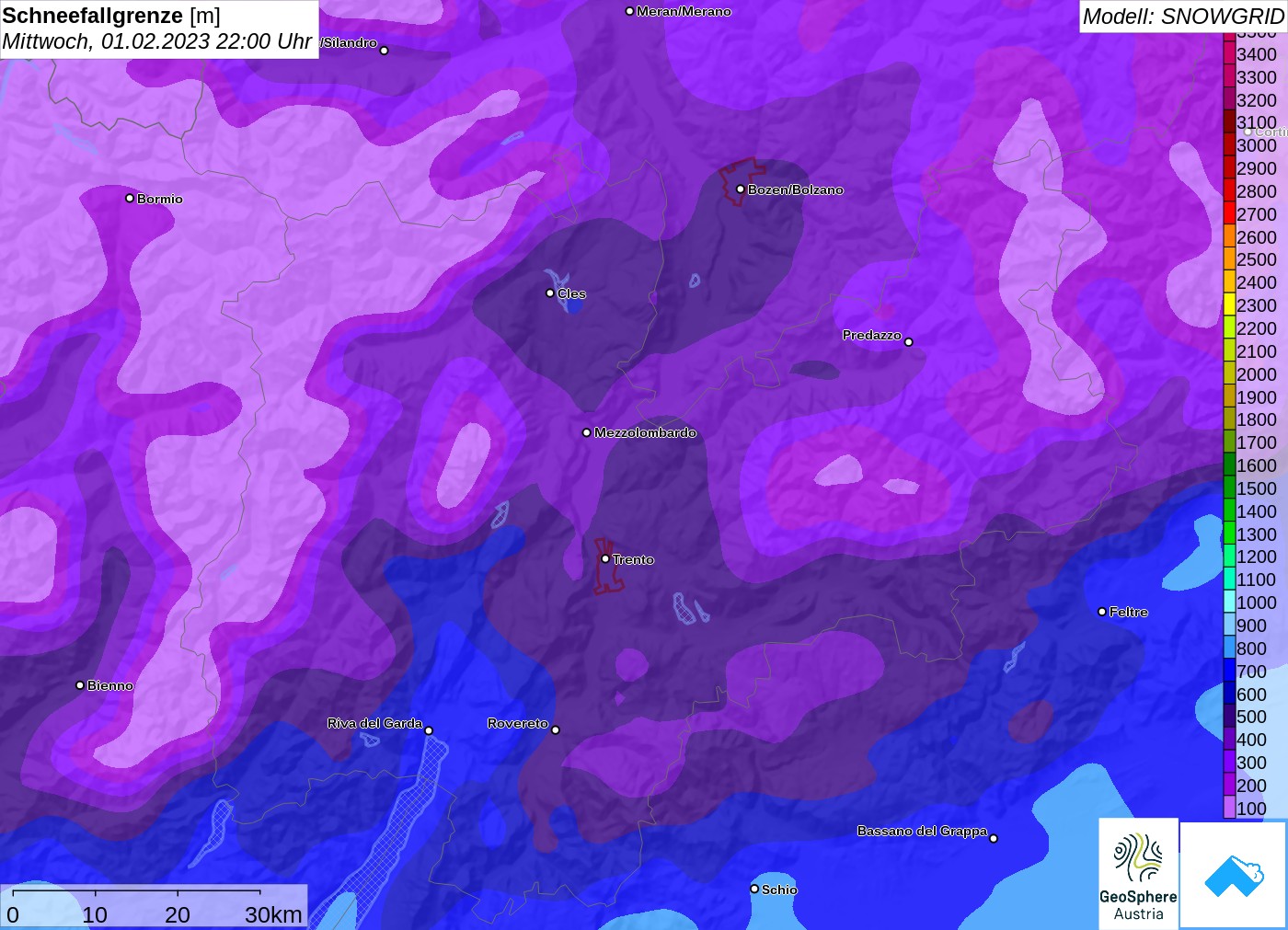
Task: Click the Bozen/Bolzano city marker
Action: coord(741,189)
